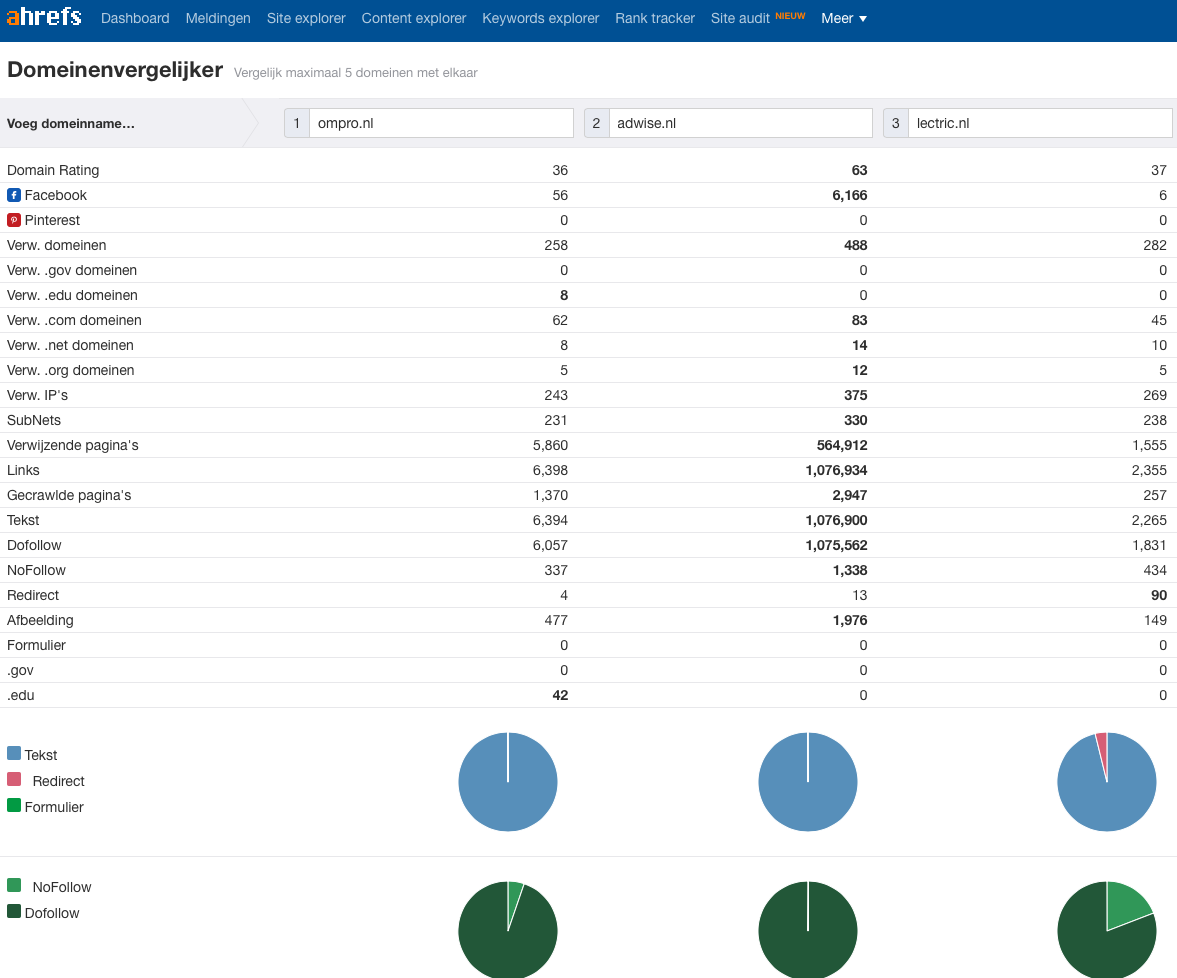The height and width of the screenshot is (978, 1177).
Task: Click the ompro.nl domain input field
Action: point(440,123)
